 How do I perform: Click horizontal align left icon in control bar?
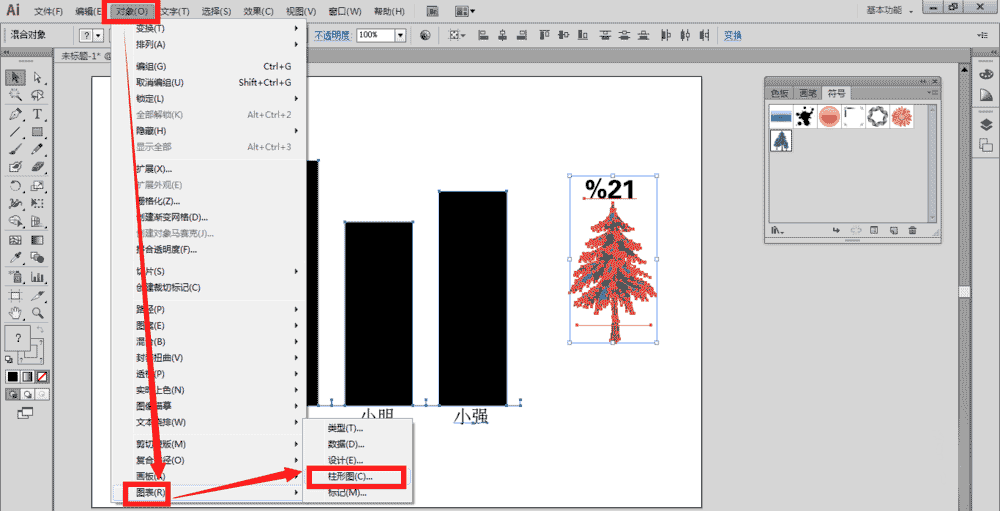point(483,35)
